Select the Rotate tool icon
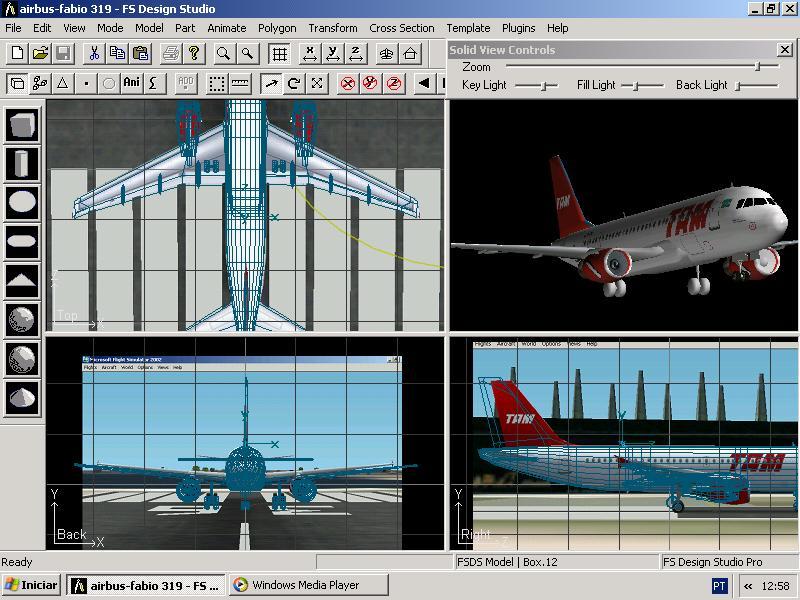This screenshot has width=800, height=600. click(294, 83)
